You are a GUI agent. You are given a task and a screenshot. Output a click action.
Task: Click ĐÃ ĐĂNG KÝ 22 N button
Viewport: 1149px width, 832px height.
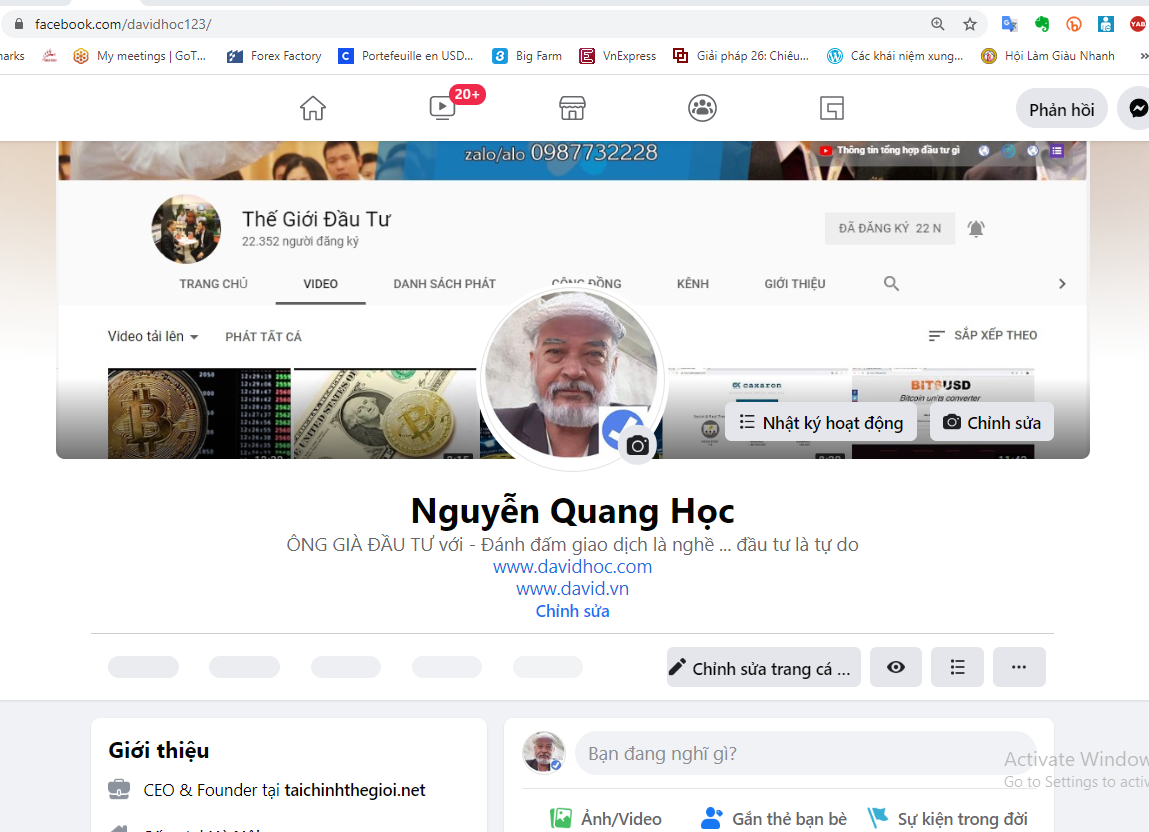tap(890, 229)
